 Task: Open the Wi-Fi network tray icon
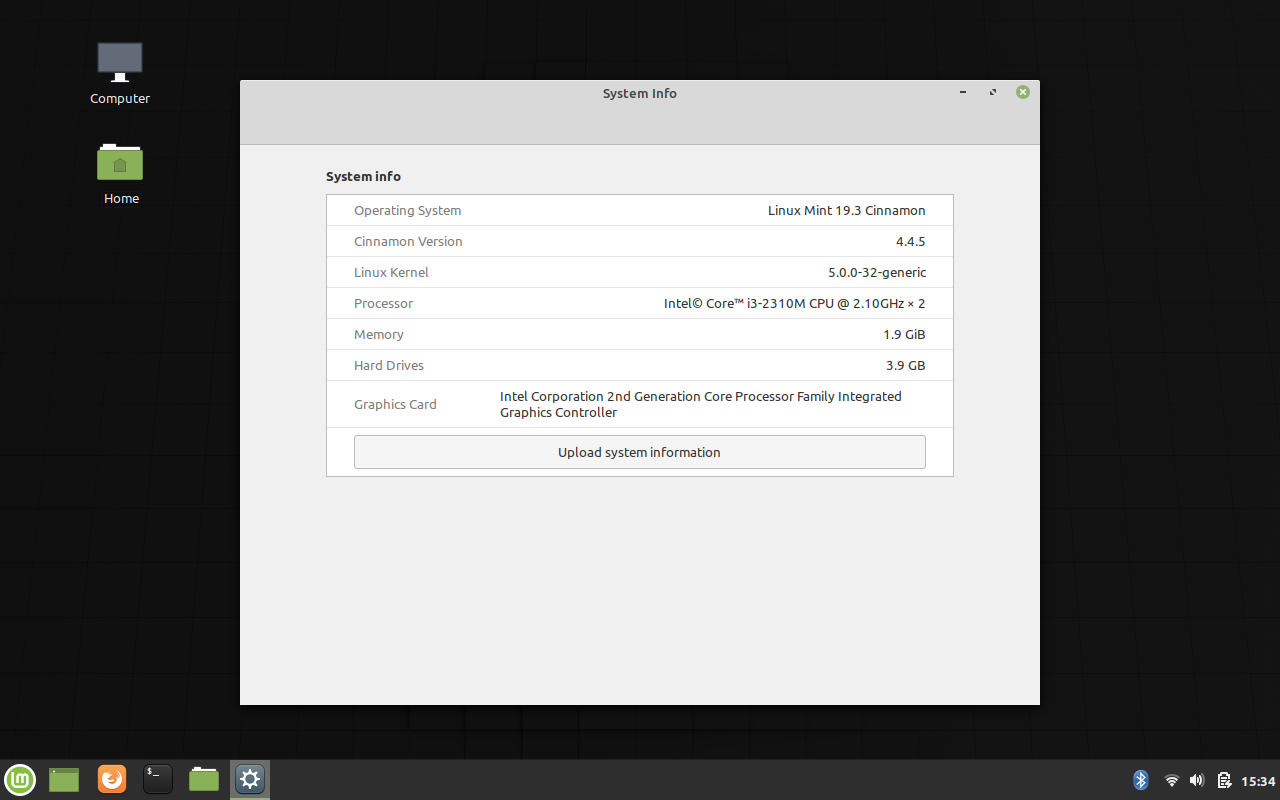[1171, 780]
